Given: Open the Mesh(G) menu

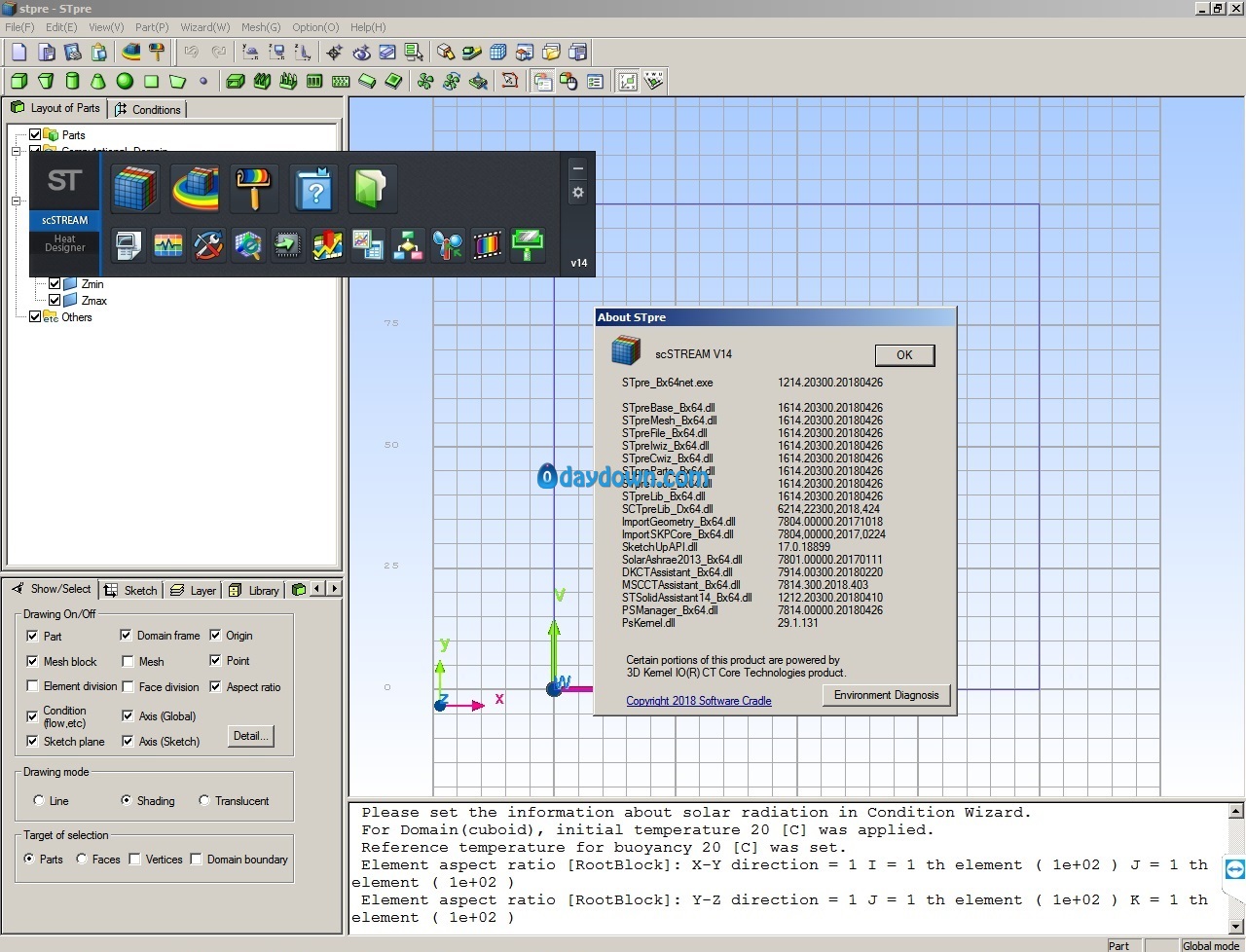Looking at the screenshot, I should (260, 27).
